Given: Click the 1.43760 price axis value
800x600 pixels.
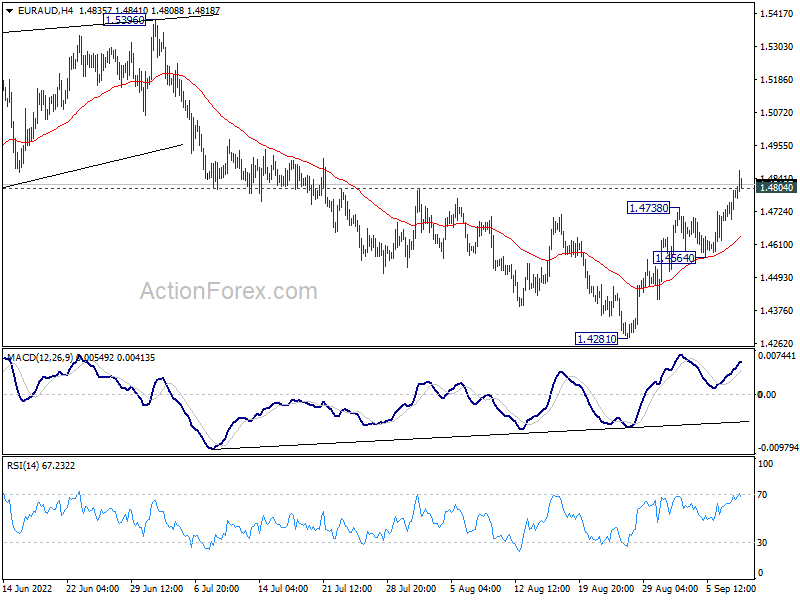Looking at the screenshot, I should point(777,310).
